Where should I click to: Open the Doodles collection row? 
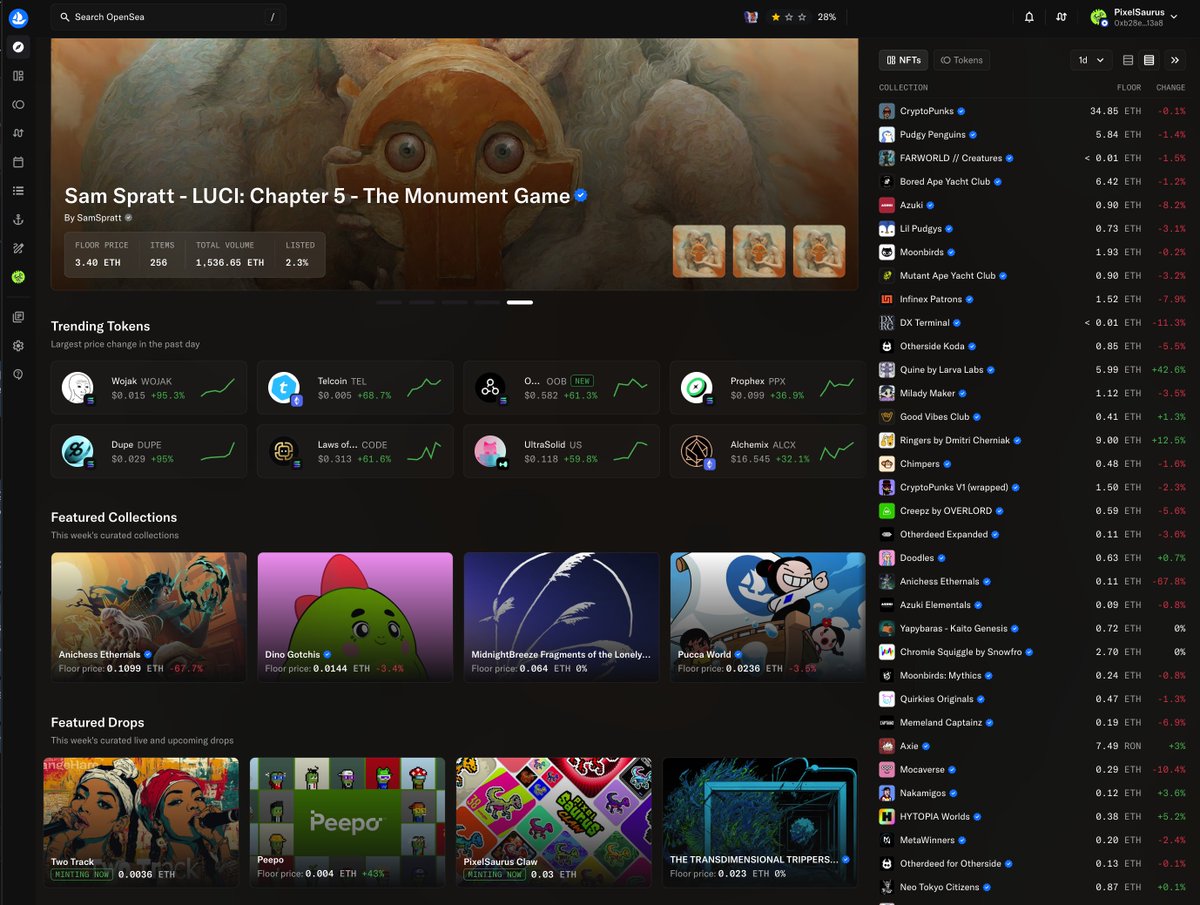click(x=1032, y=558)
